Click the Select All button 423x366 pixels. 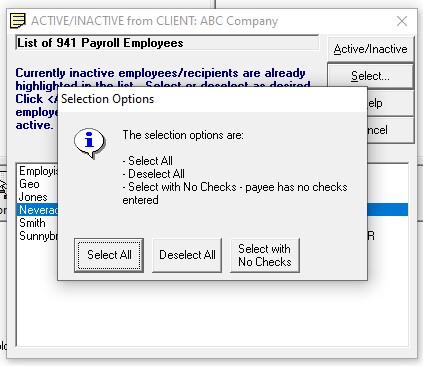coord(109,255)
